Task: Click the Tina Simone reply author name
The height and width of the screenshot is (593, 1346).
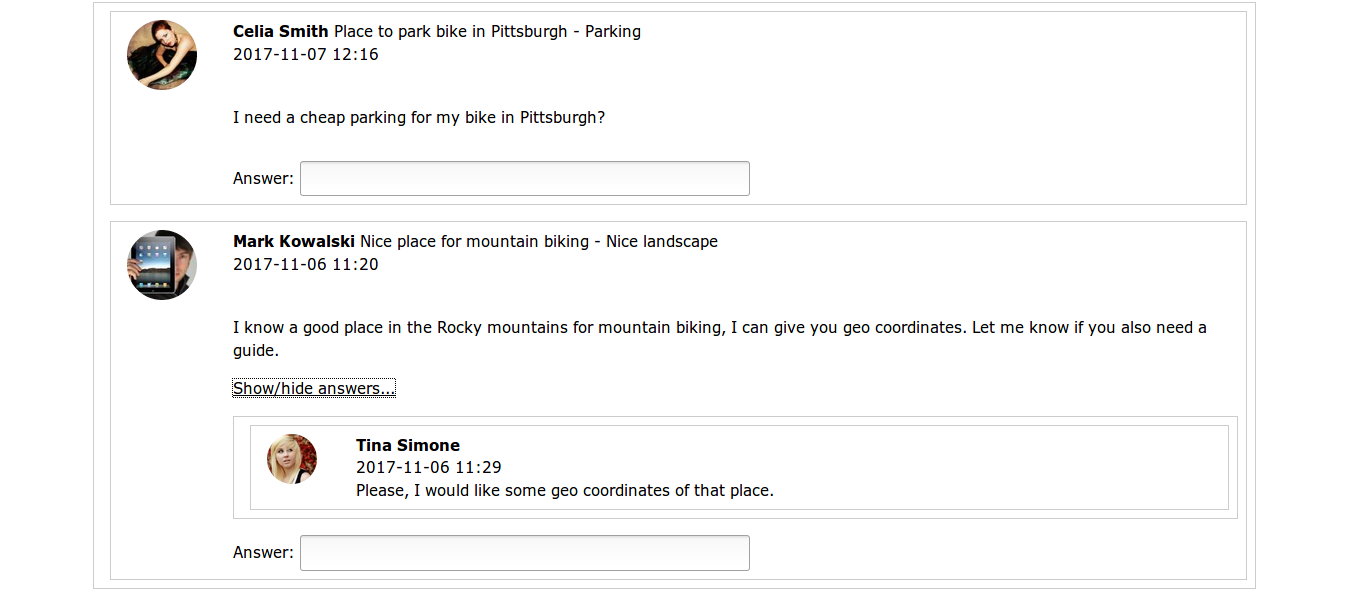Action: click(408, 445)
